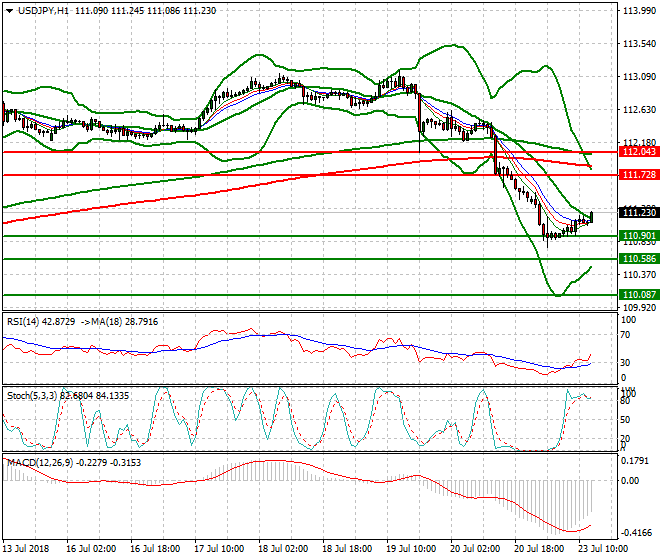Select the green 110.087 support level label
Viewport: 660px width, 560px height.
point(638,295)
